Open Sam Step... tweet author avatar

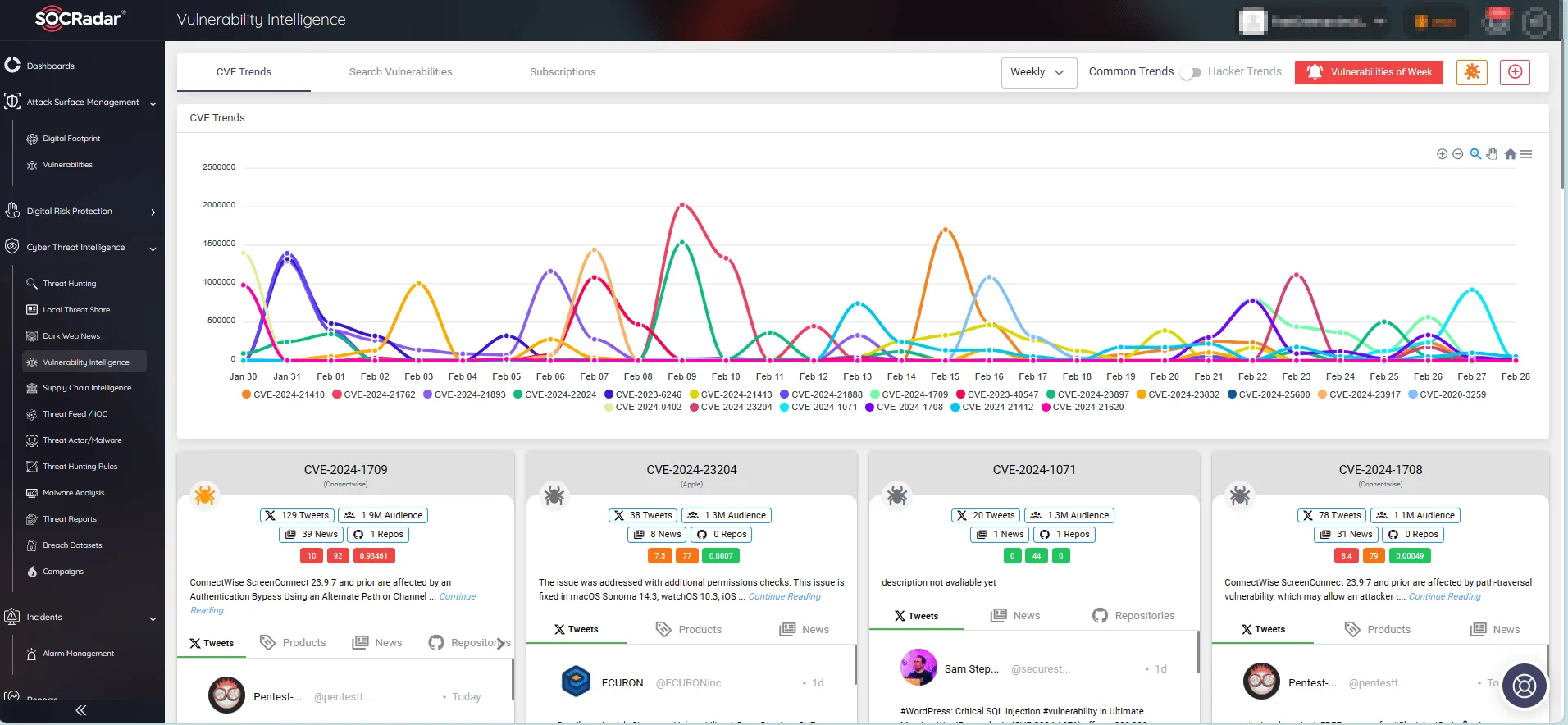(x=918, y=668)
